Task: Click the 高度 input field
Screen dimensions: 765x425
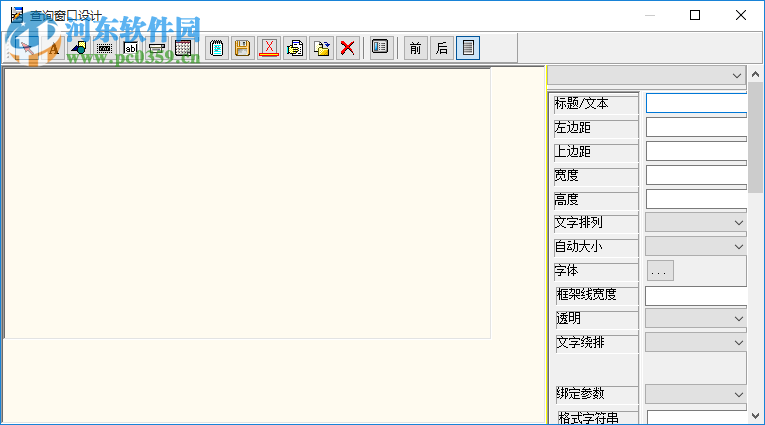Action: 696,200
